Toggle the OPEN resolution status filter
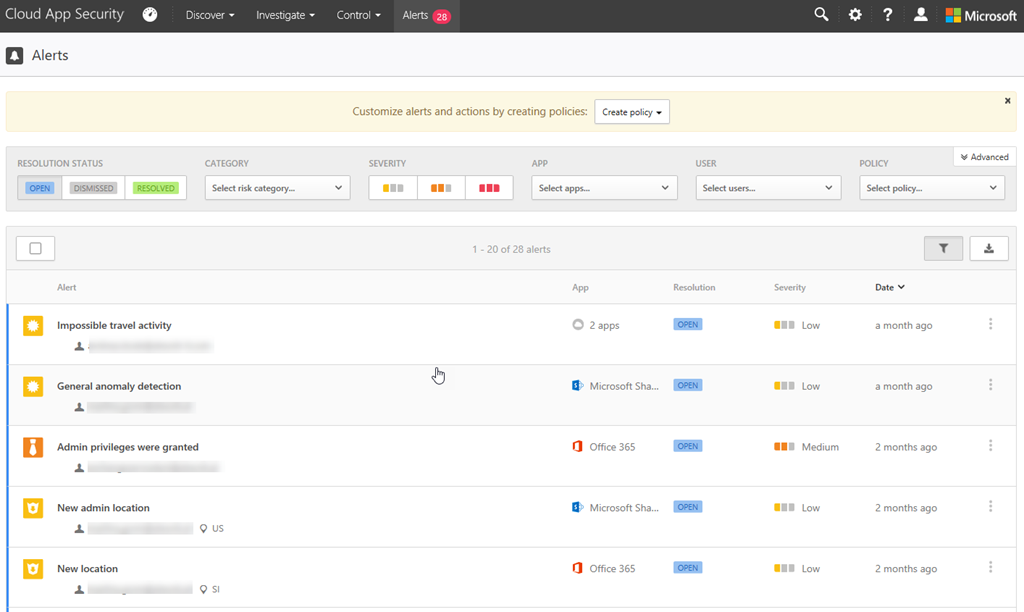This screenshot has height=612, width=1024. [x=40, y=188]
